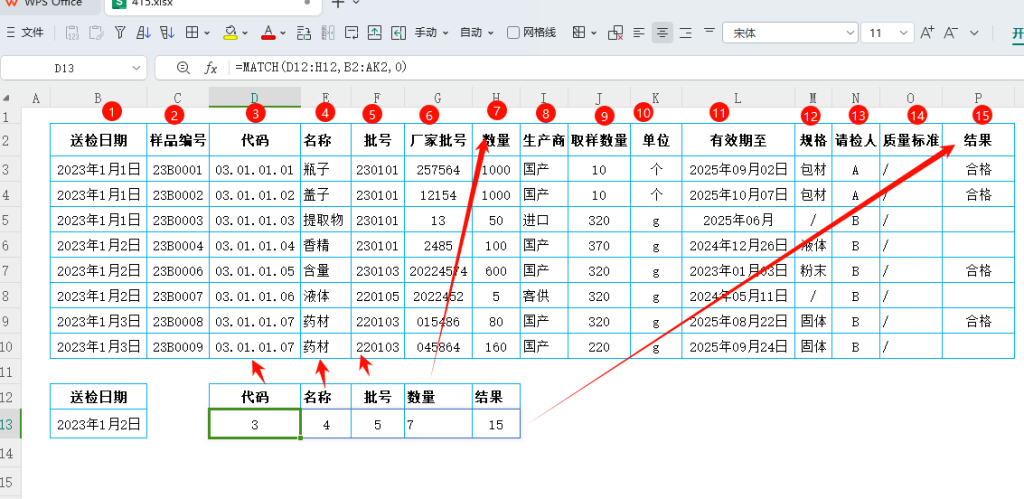
Task: Click cell 2023年1月2日 in row 13
Action: 99,425
